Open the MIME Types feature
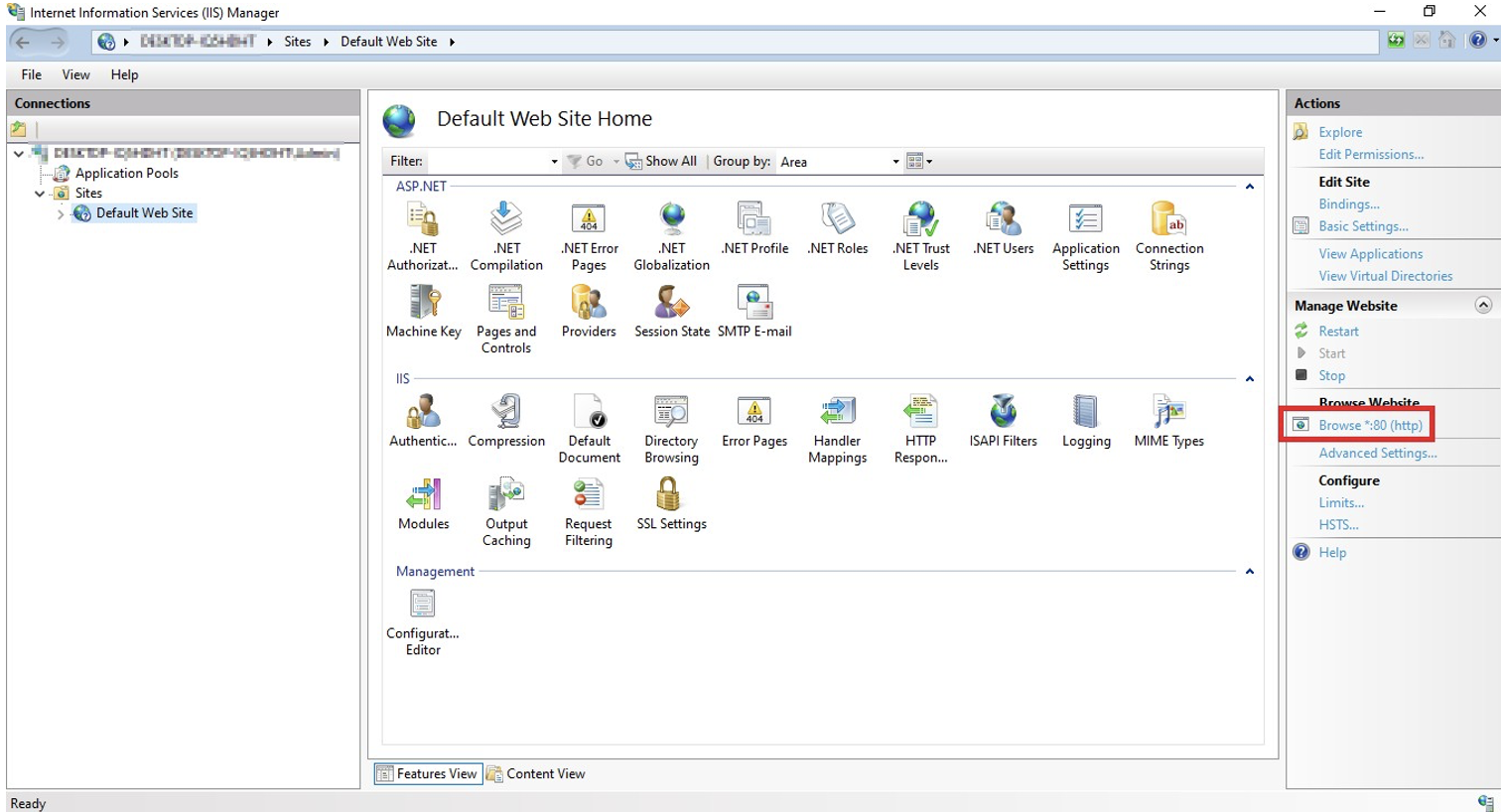Image resolution: width=1501 pixels, height=812 pixels. click(1169, 422)
